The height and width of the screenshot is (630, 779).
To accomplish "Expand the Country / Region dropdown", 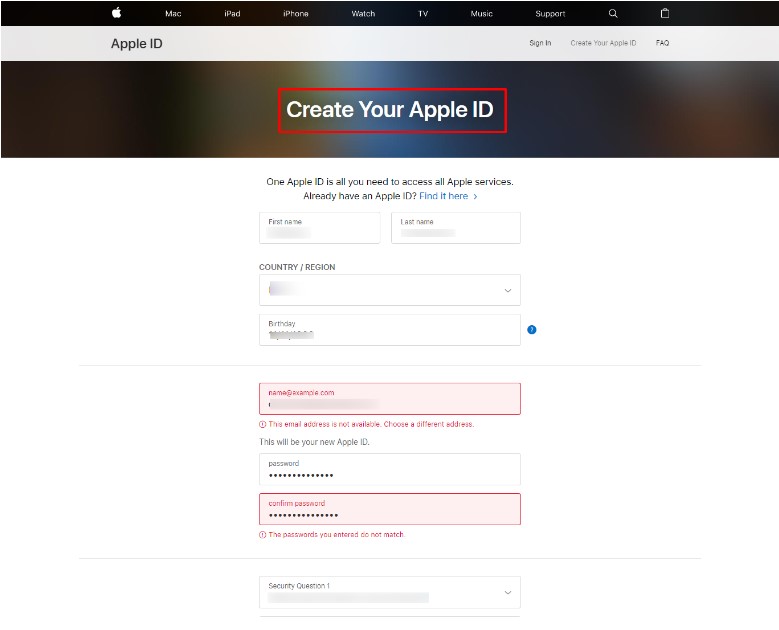I will [390, 290].
